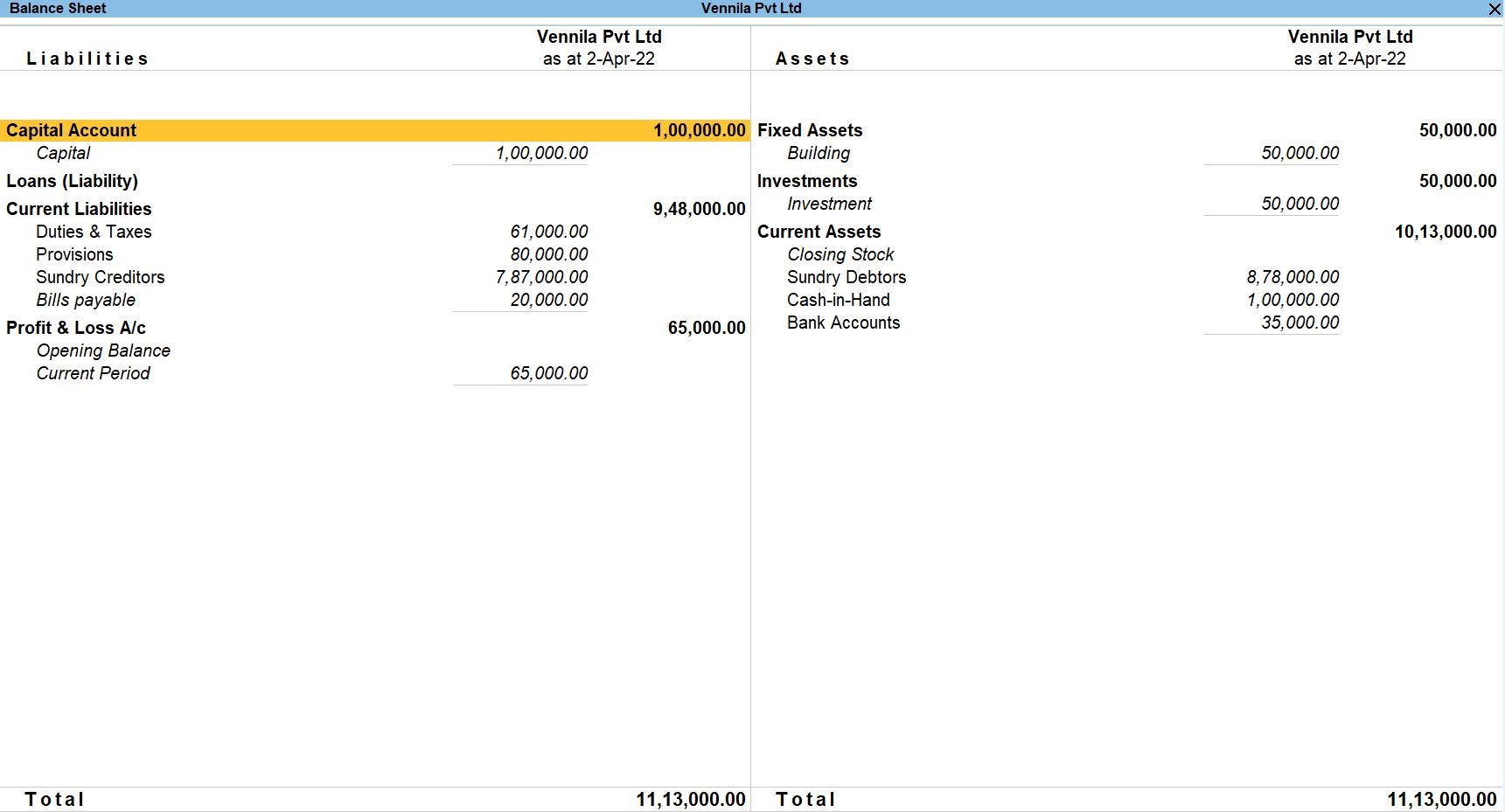Click the Liabilities column heading

(x=87, y=59)
